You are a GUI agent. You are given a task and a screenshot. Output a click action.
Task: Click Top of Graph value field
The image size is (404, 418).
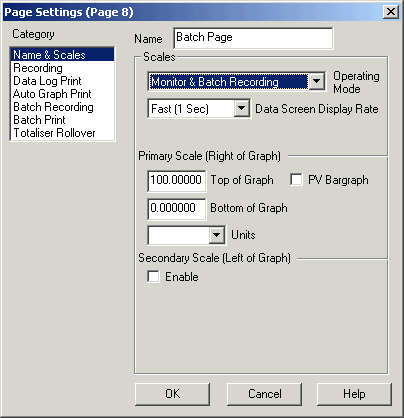177,181
